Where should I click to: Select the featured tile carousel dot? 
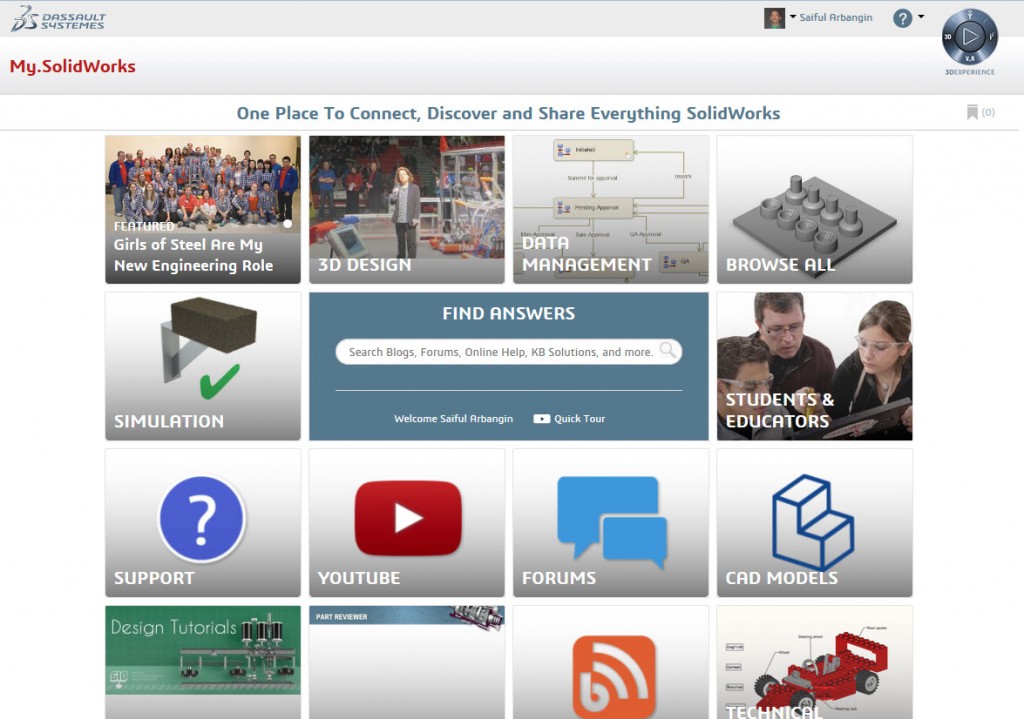287,224
